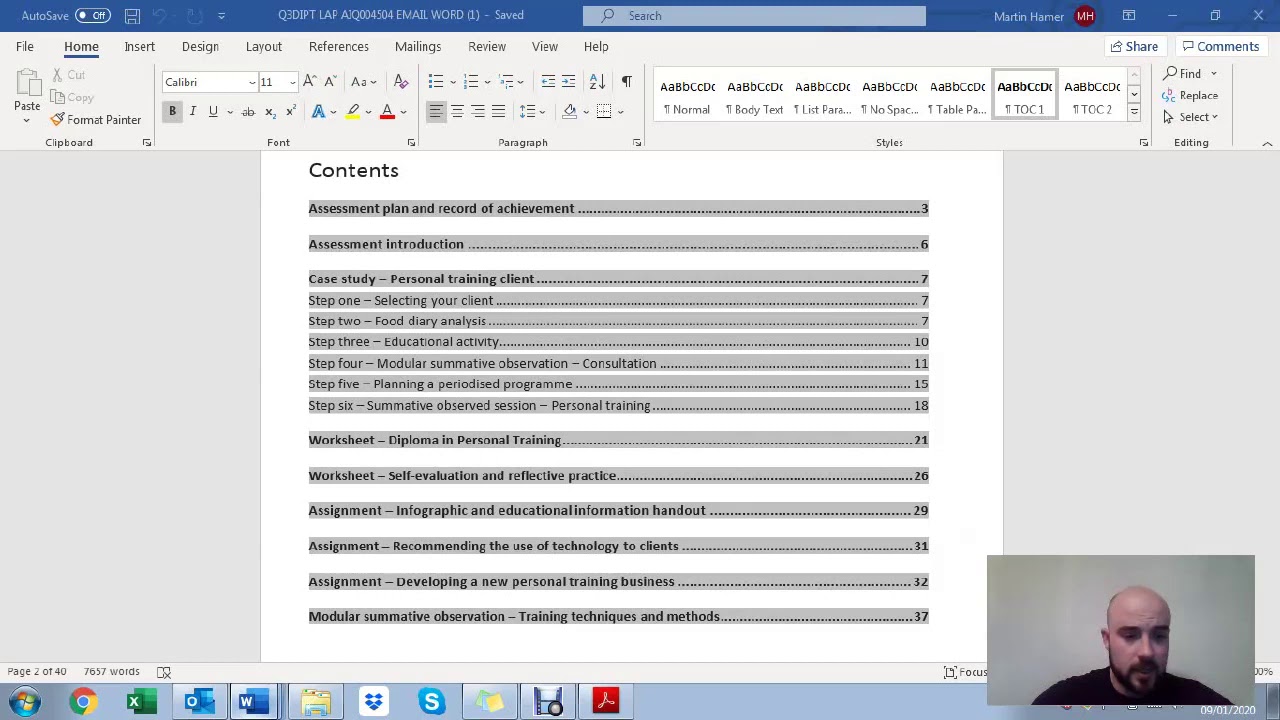This screenshot has height=720, width=1280.
Task: Justify the selected paragraph text
Action: (x=498, y=111)
